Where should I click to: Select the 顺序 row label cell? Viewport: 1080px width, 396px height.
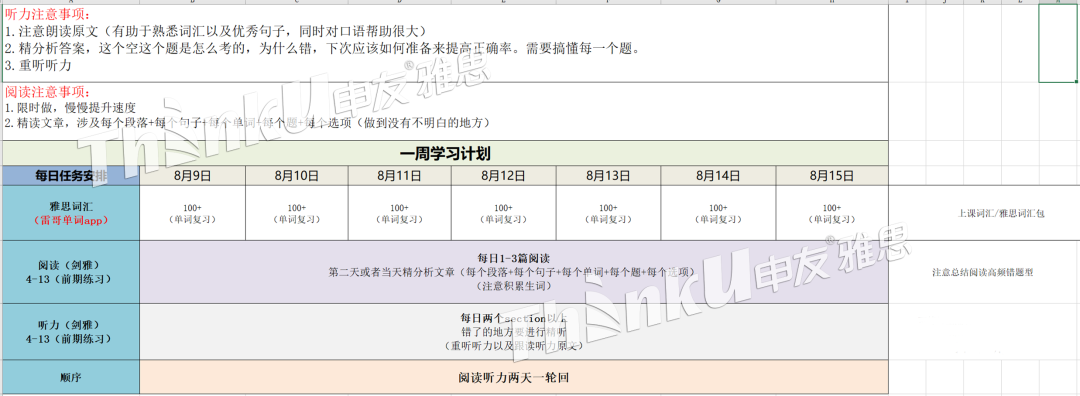point(71,377)
